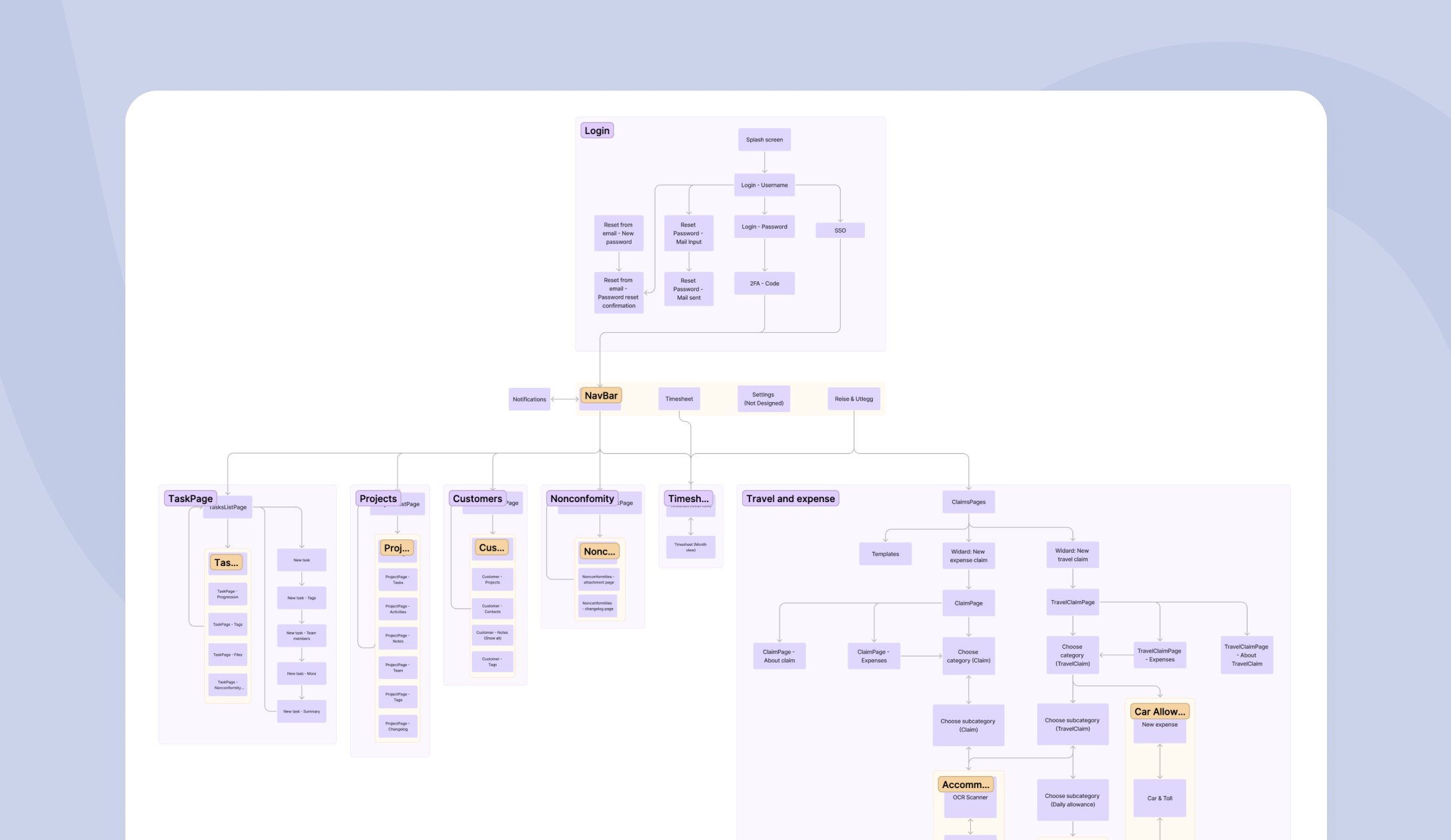
Task: Select Customer - Contacts node
Action: click(x=493, y=609)
